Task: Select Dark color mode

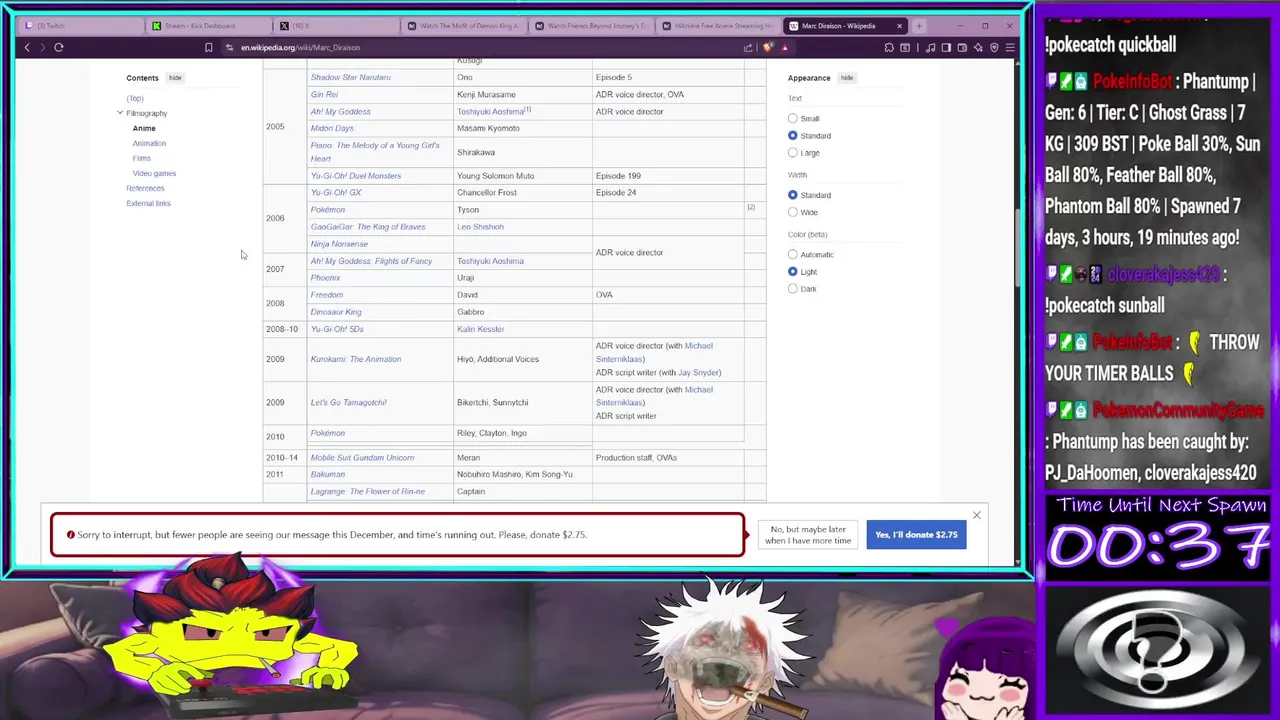Action: [793, 288]
